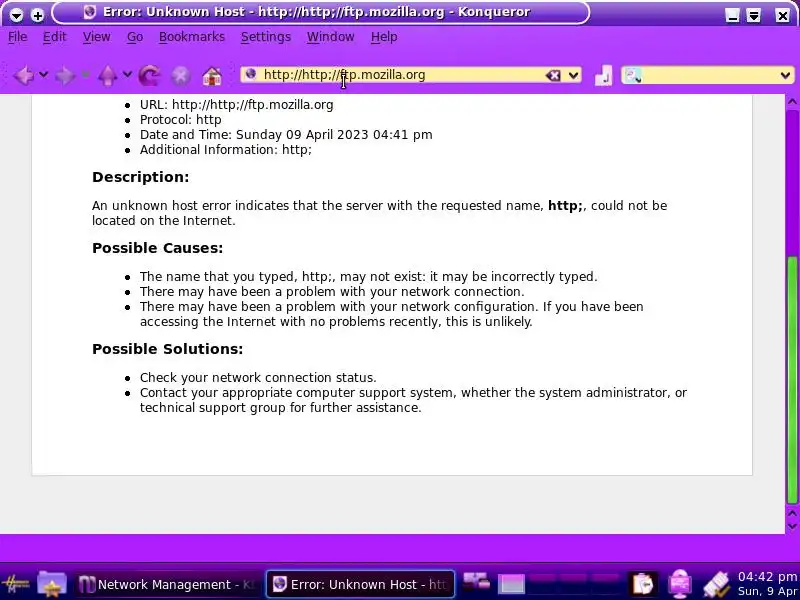This screenshot has width=800, height=600.
Task: Click 'Contact your appropriate computer support system' bullet
Action: click(413, 400)
